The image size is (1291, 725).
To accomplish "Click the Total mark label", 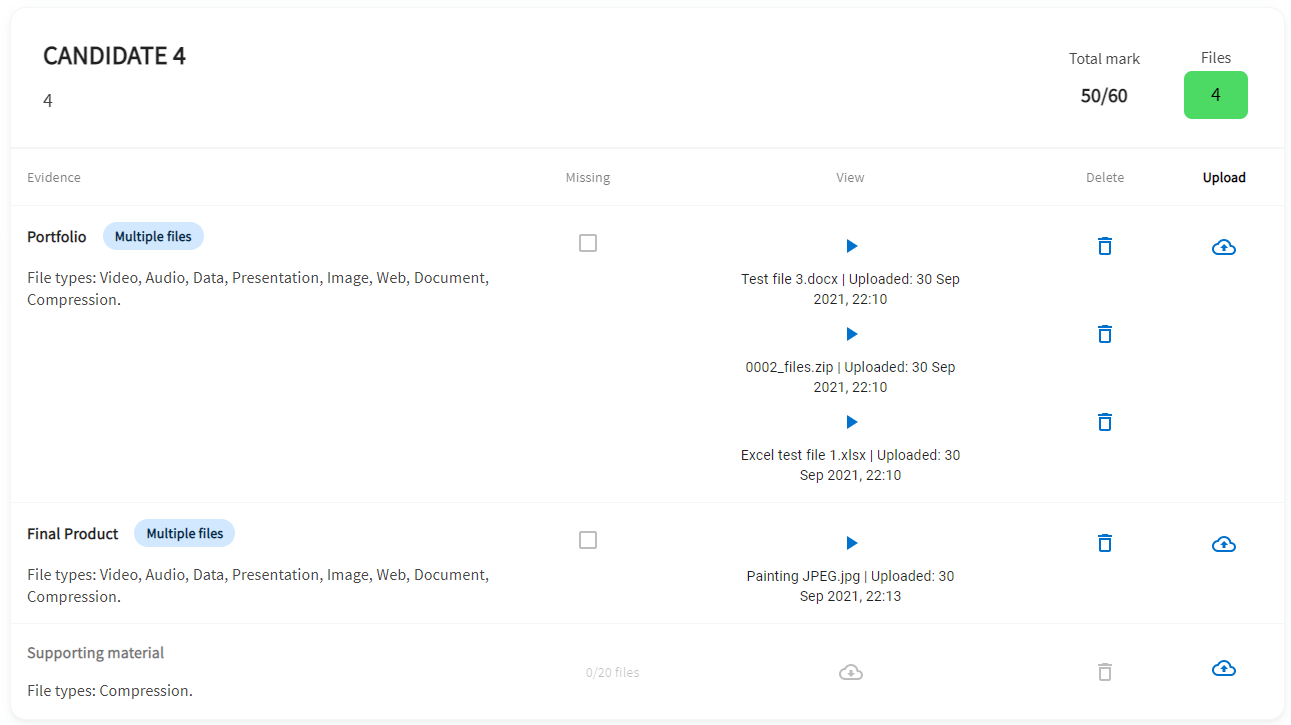I will [x=1104, y=59].
